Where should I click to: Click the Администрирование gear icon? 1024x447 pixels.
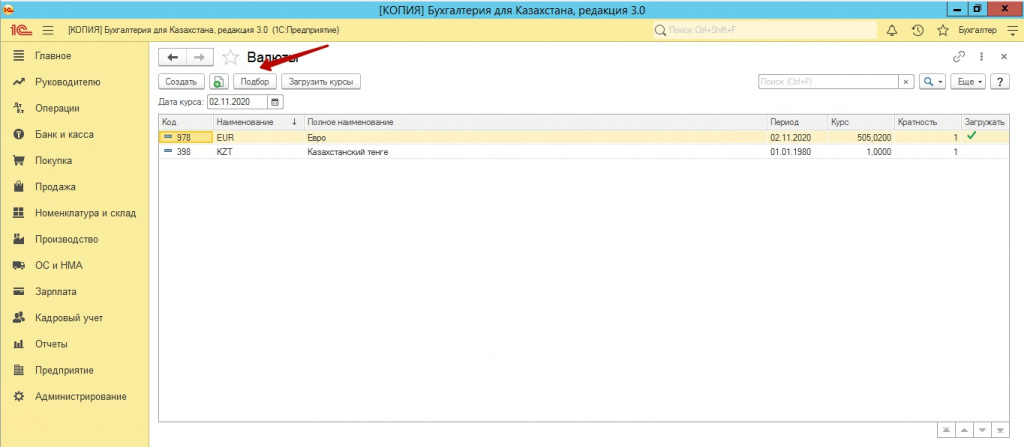tap(19, 396)
